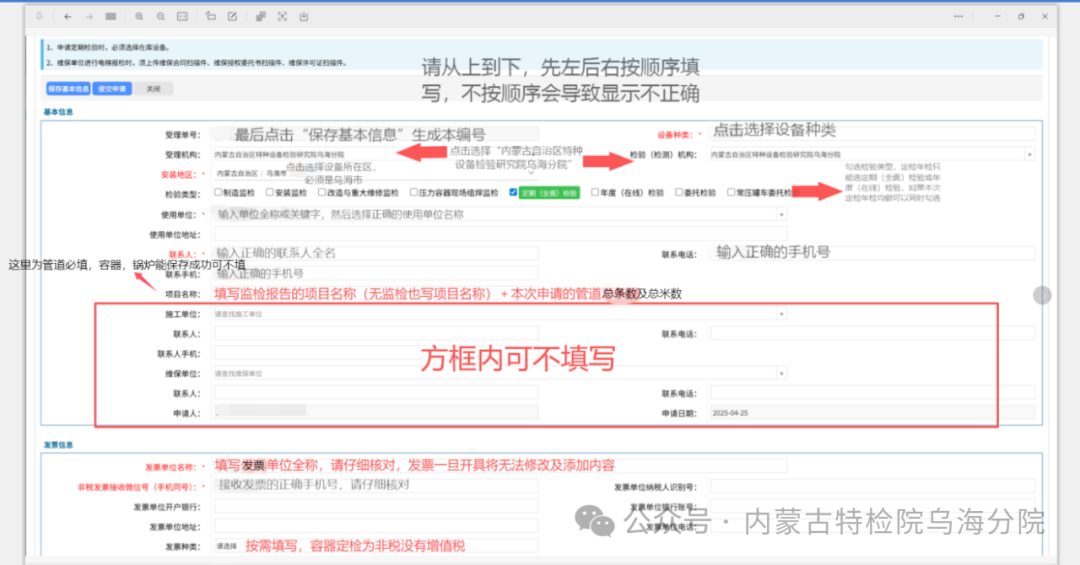Click the 发票单位名称 input field
Viewport: 1080px width, 565px height.
[x=500, y=467]
